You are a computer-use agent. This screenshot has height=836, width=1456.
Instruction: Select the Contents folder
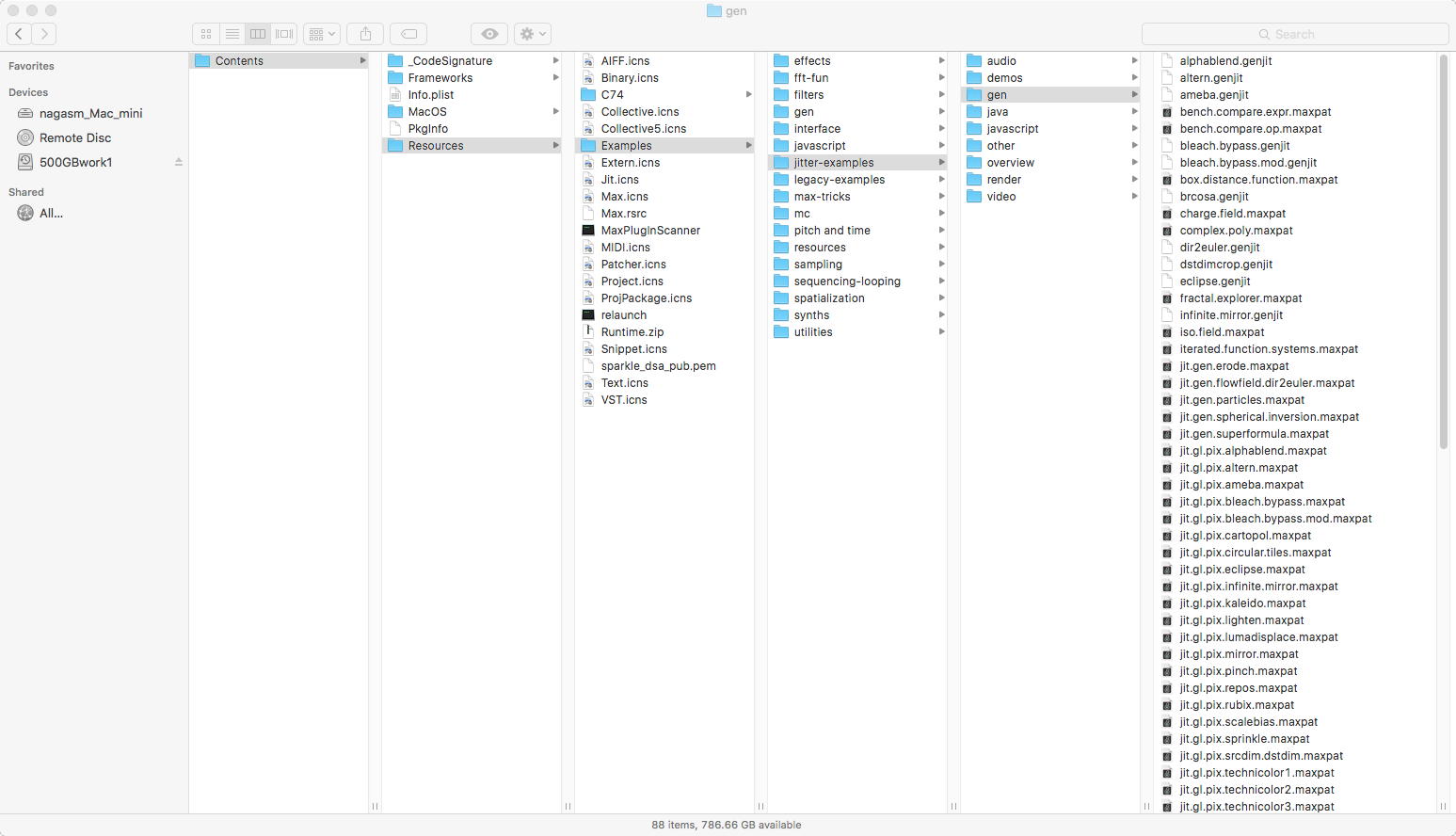[279, 60]
